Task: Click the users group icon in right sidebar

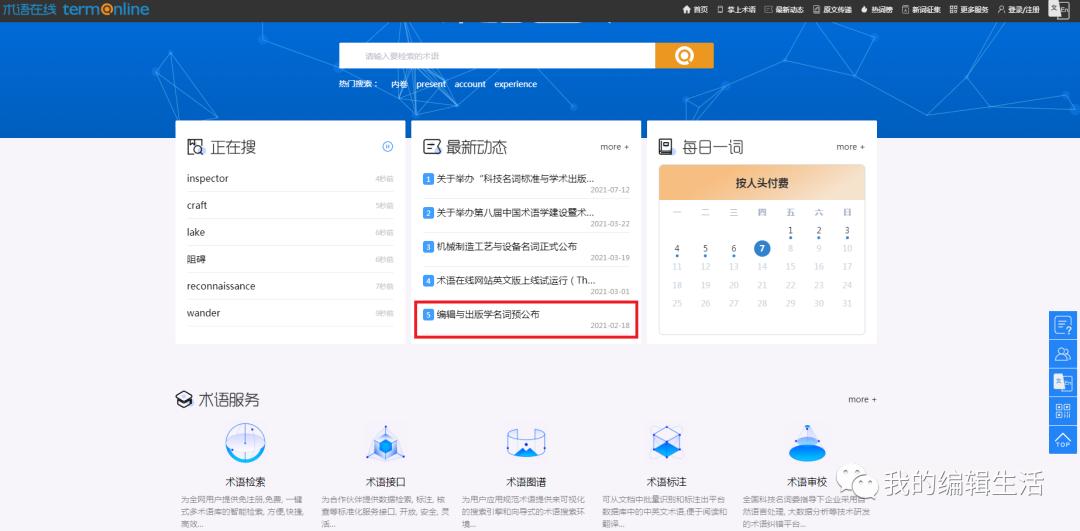Action: coord(1063,354)
